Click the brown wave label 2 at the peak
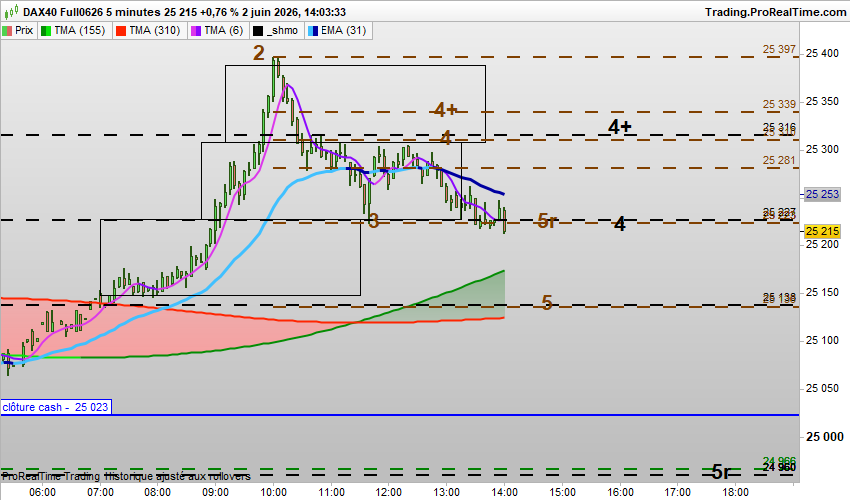Image resolution: width=850 pixels, height=500 pixels. tap(259, 53)
